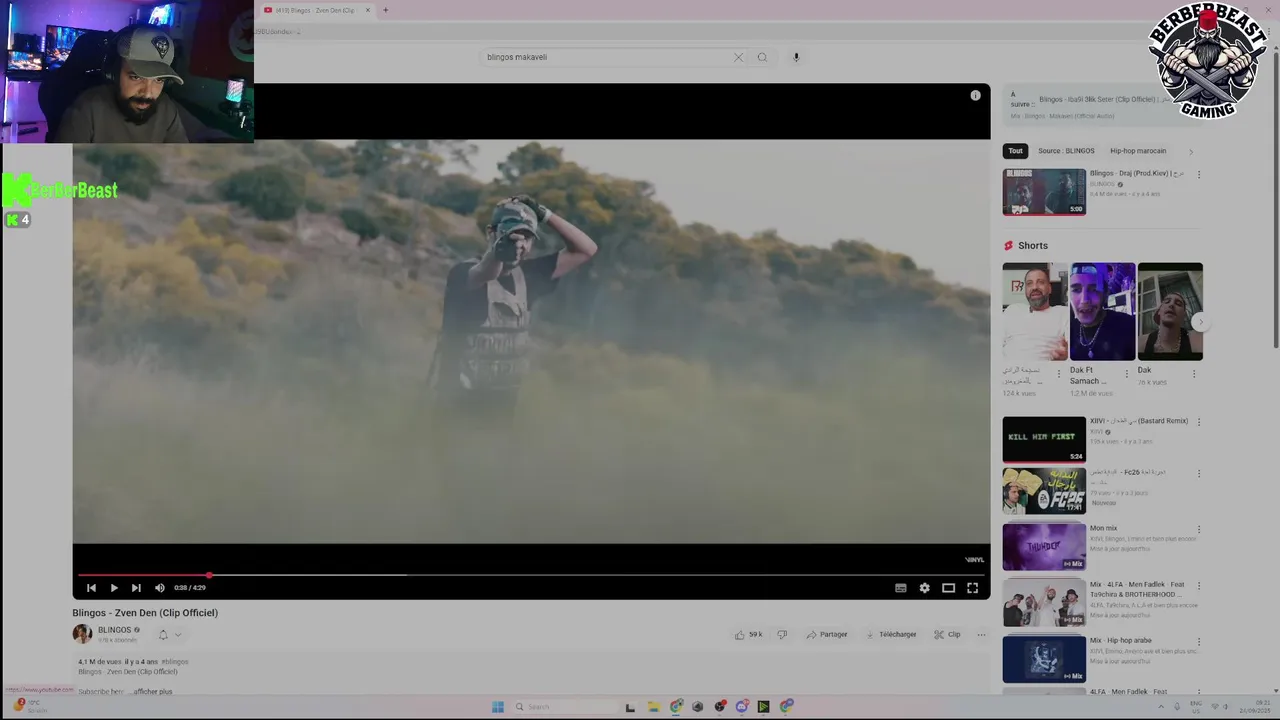Screen dimensions: 1280x720
Task: Open options for Mon mix
Action: coord(1199,529)
